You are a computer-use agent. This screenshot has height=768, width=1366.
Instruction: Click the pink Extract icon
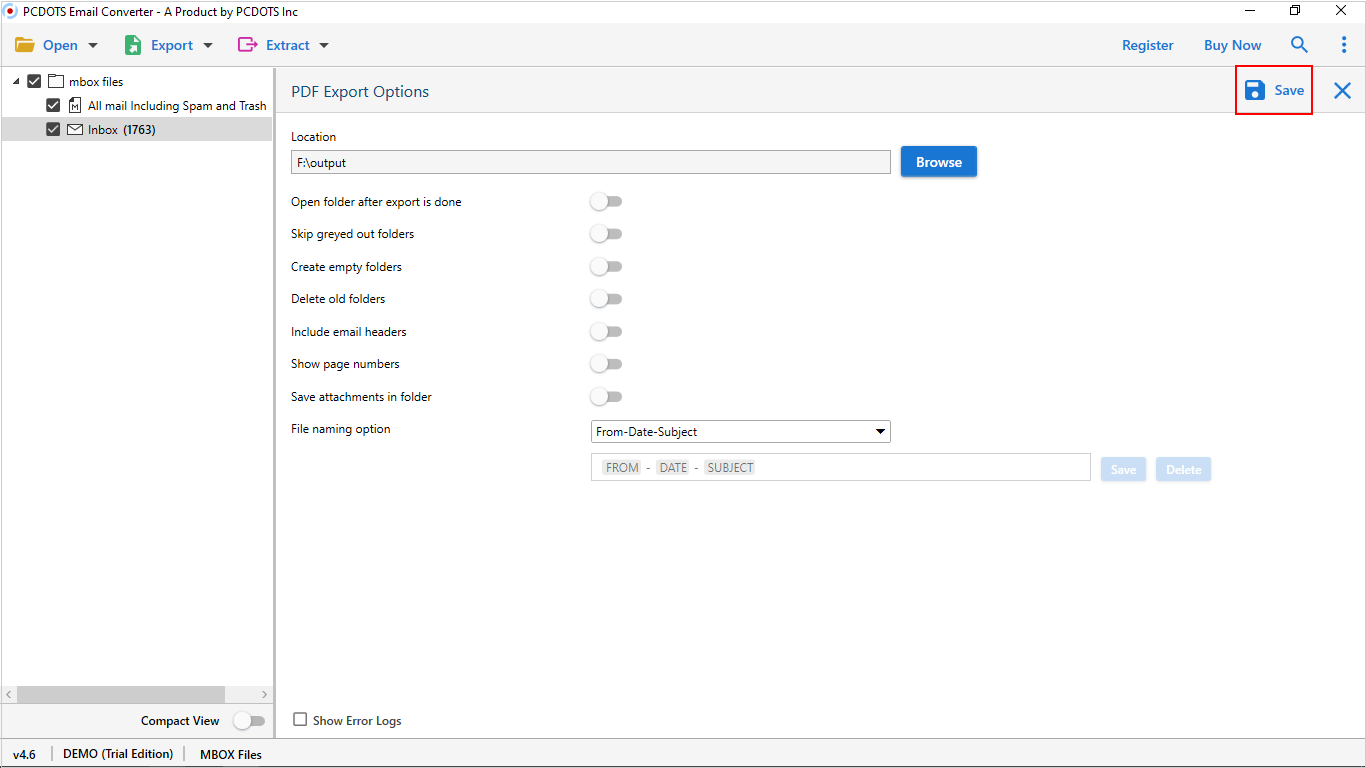pyautogui.click(x=247, y=45)
